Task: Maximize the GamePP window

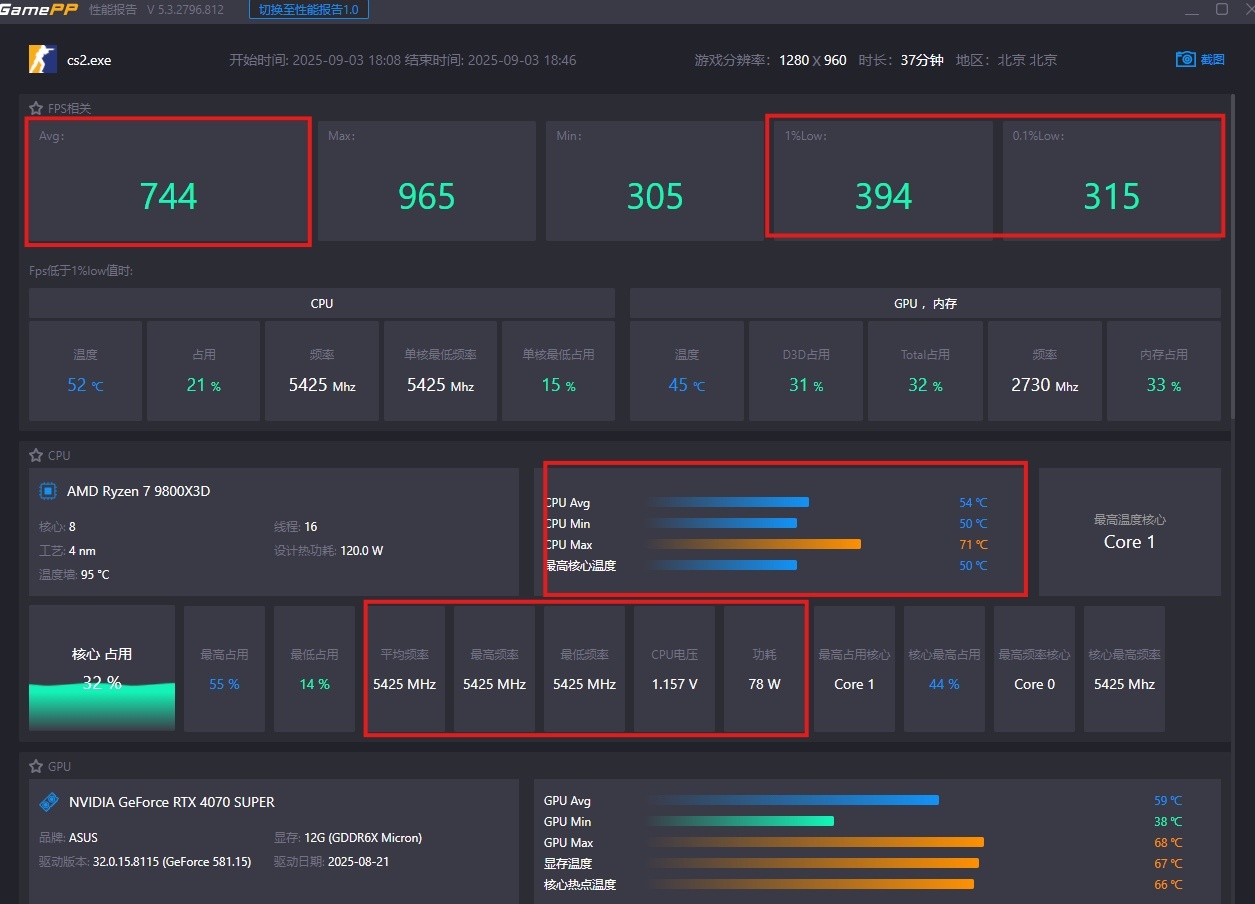Action: [1222, 9]
